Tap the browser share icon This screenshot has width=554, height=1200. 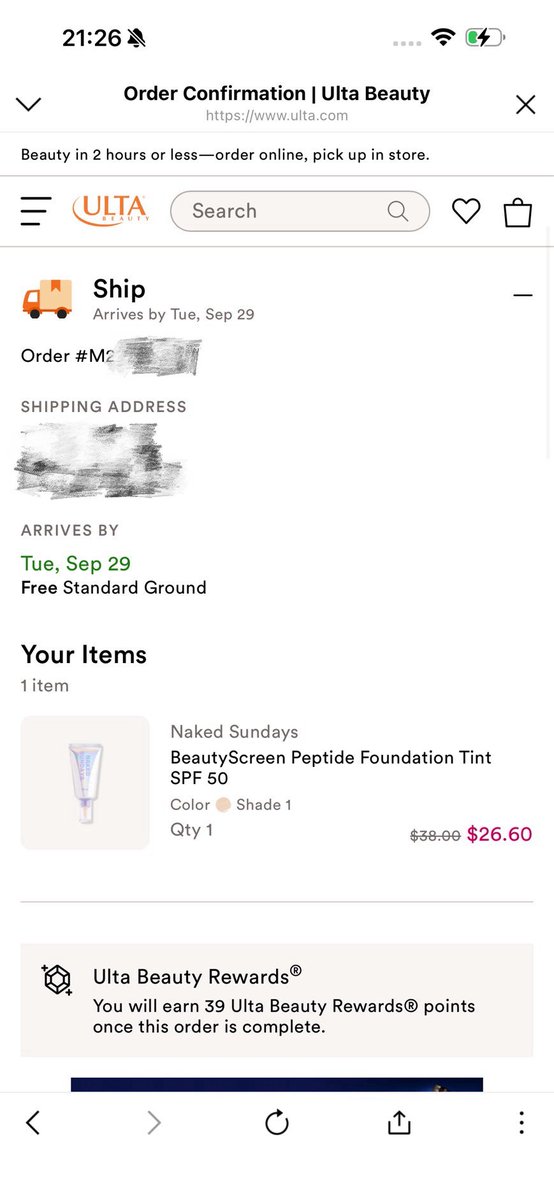(x=399, y=1123)
